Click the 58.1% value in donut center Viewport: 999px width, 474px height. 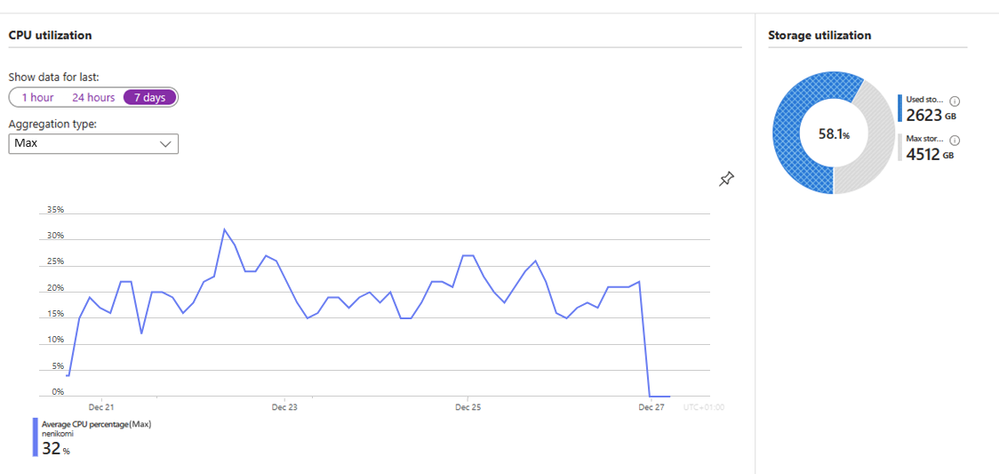point(833,134)
